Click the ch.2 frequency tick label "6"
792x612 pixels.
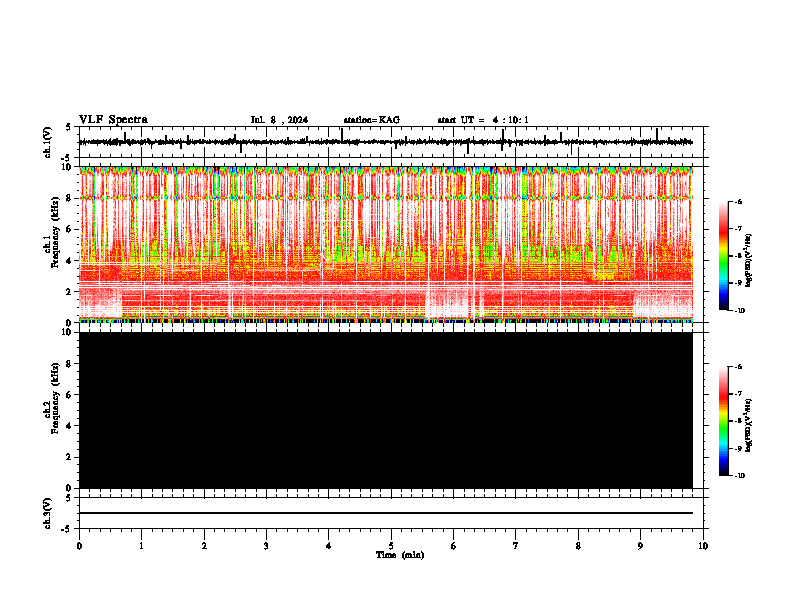pyautogui.click(x=70, y=395)
